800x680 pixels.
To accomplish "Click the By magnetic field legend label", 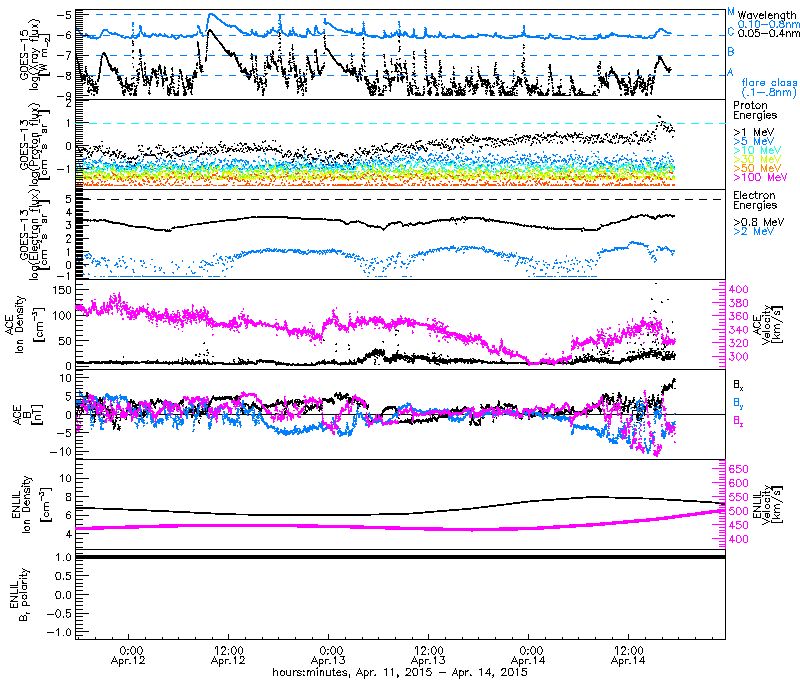I will (738, 403).
